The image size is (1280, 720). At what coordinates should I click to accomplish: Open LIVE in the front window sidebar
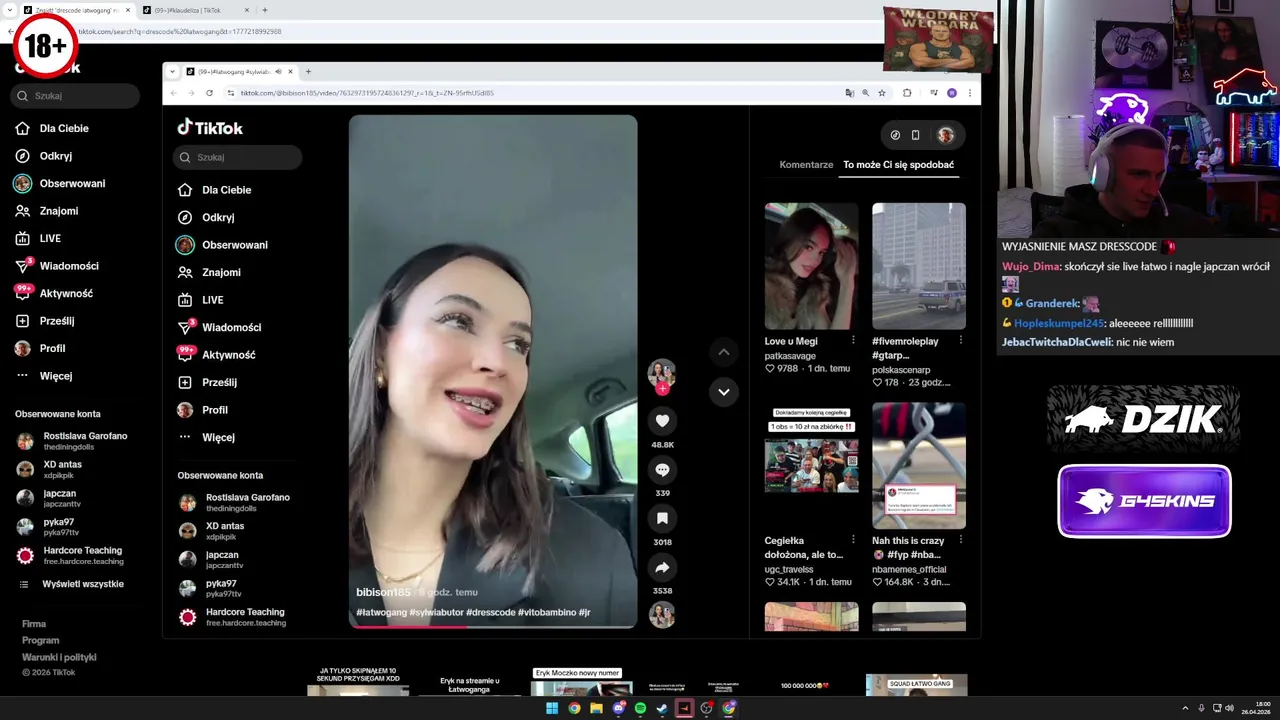[212, 300]
